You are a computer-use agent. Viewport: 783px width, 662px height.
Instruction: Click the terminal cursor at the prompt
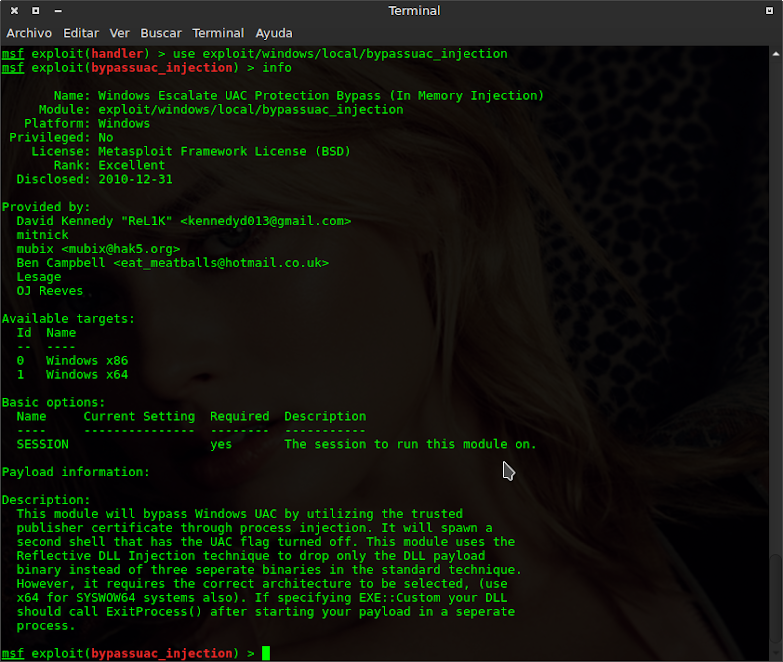(266, 653)
